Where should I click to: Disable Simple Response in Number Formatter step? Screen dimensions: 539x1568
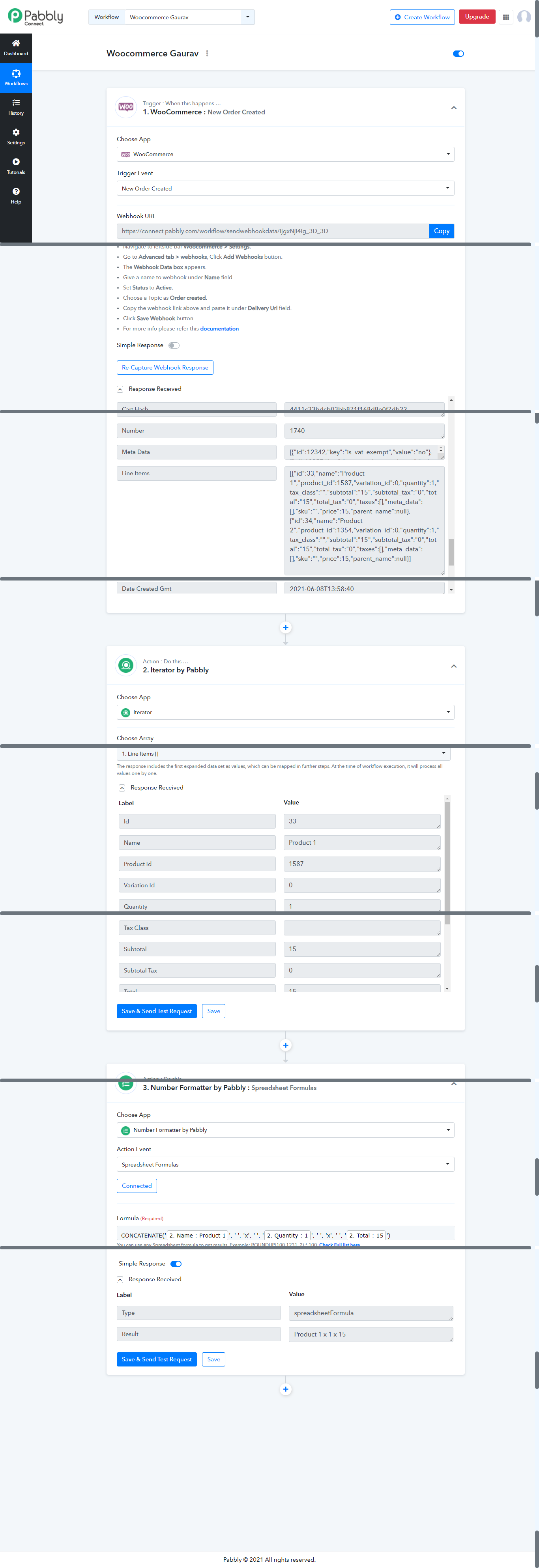(176, 1264)
